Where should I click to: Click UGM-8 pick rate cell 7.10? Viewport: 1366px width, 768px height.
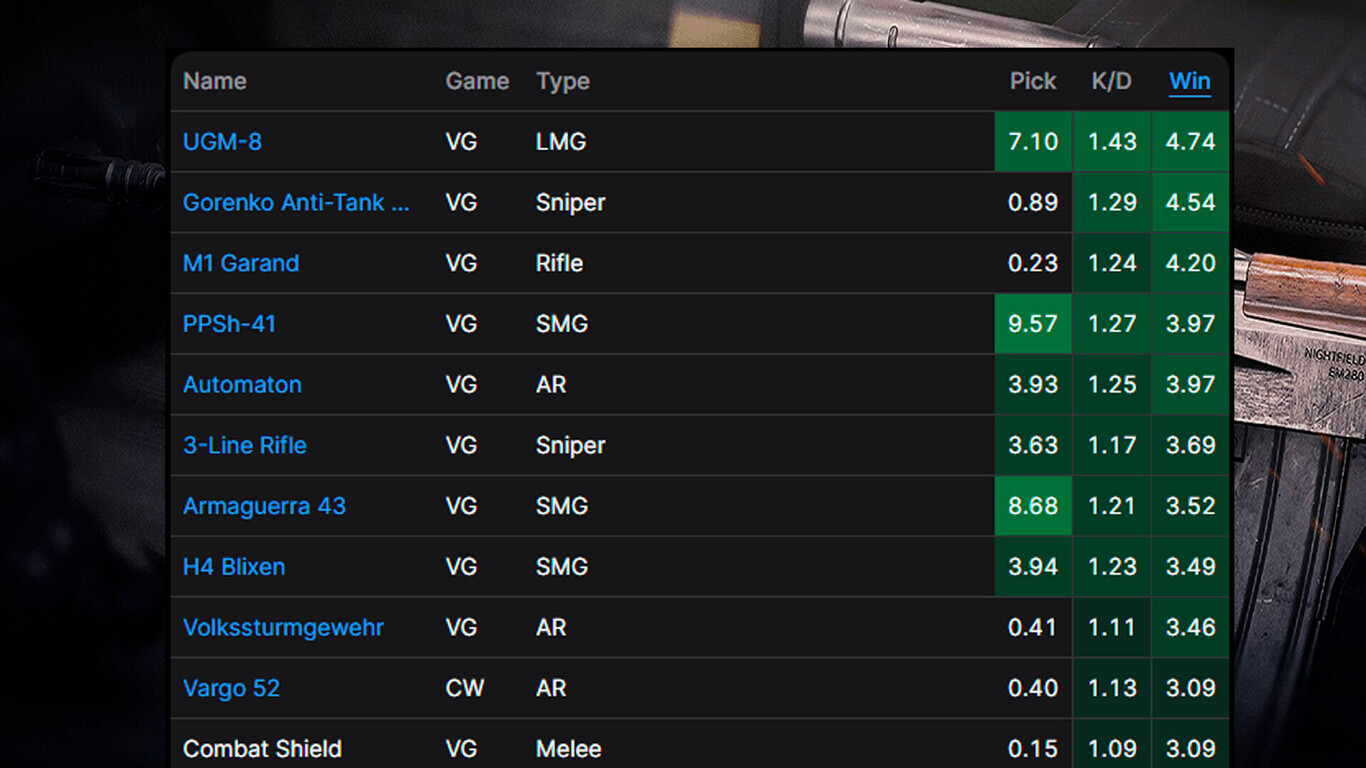coord(1033,142)
